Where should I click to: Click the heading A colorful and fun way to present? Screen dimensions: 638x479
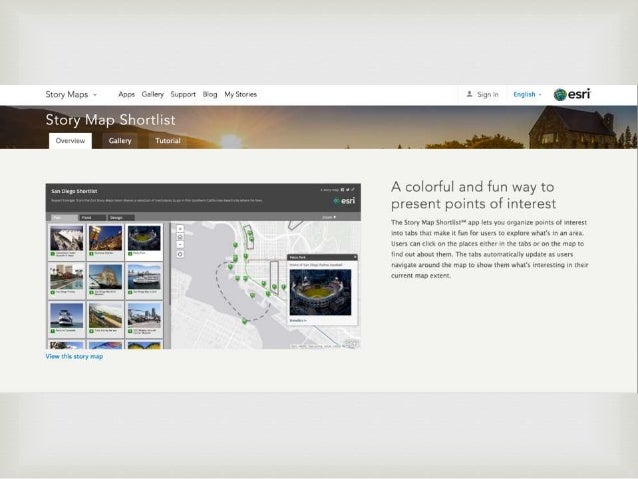(473, 195)
